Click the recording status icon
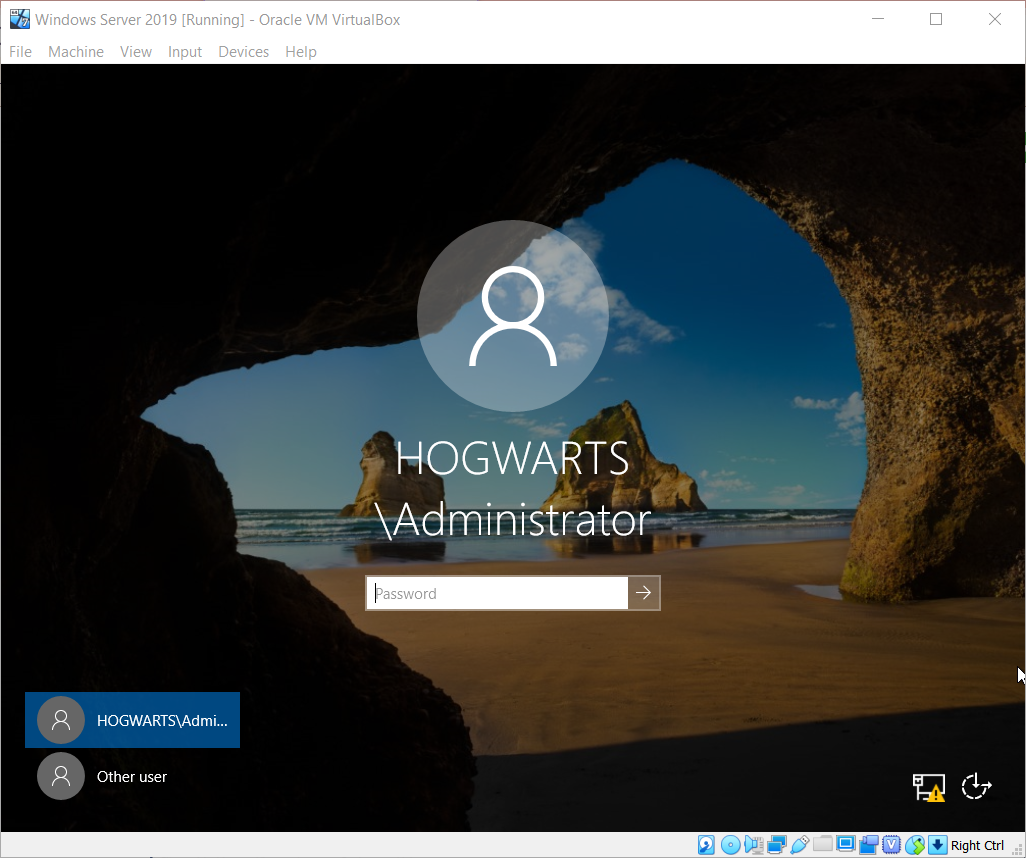This screenshot has width=1026, height=858. (868, 845)
